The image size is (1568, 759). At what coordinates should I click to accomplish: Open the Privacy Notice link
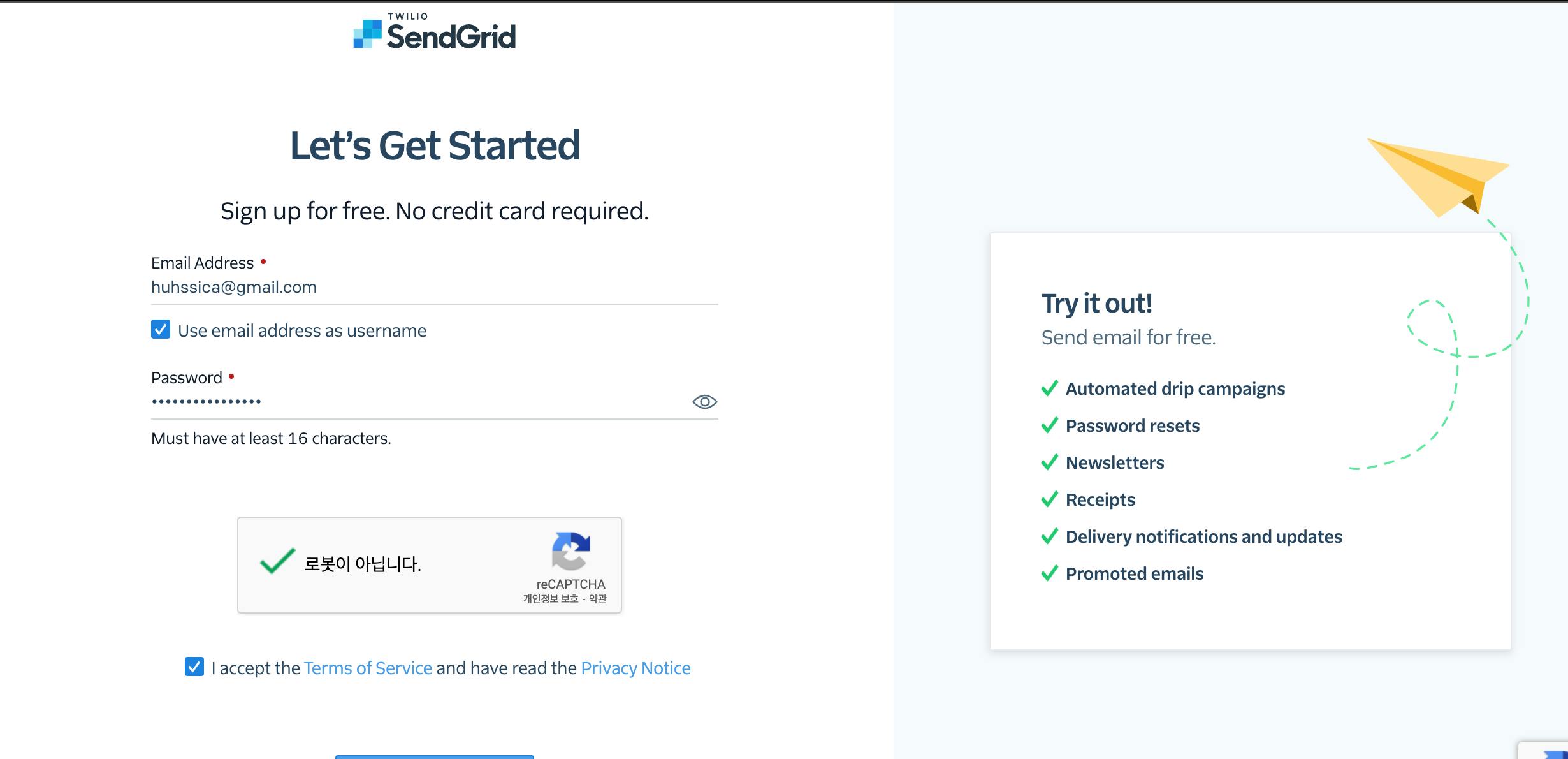click(635, 668)
